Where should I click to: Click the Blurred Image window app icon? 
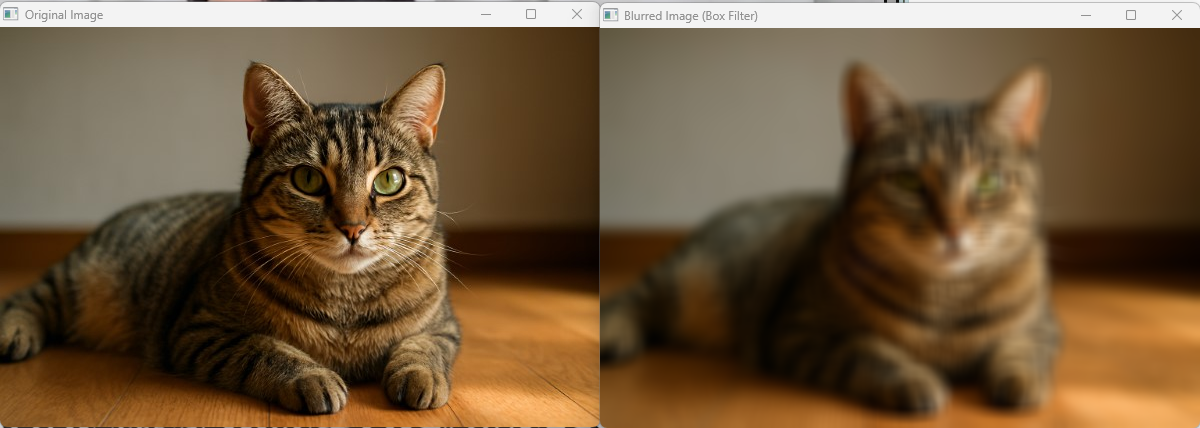point(610,15)
